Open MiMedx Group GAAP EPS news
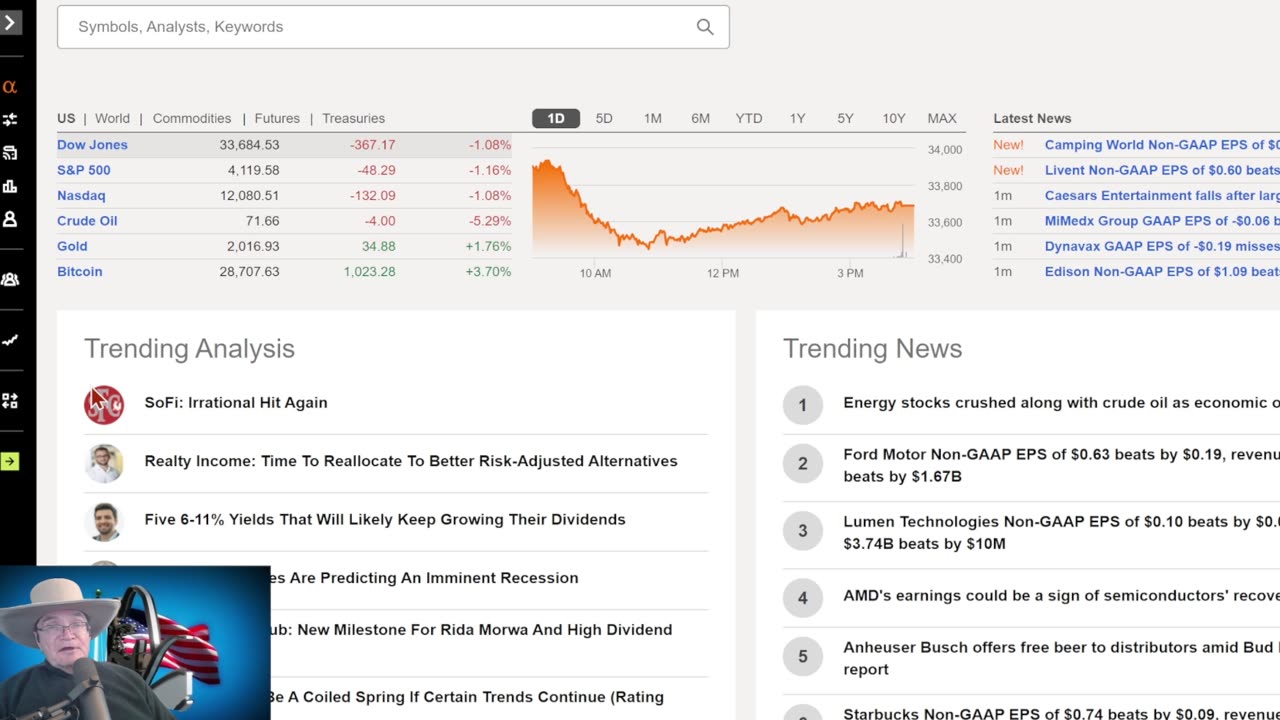1280x720 pixels. click(1162, 221)
